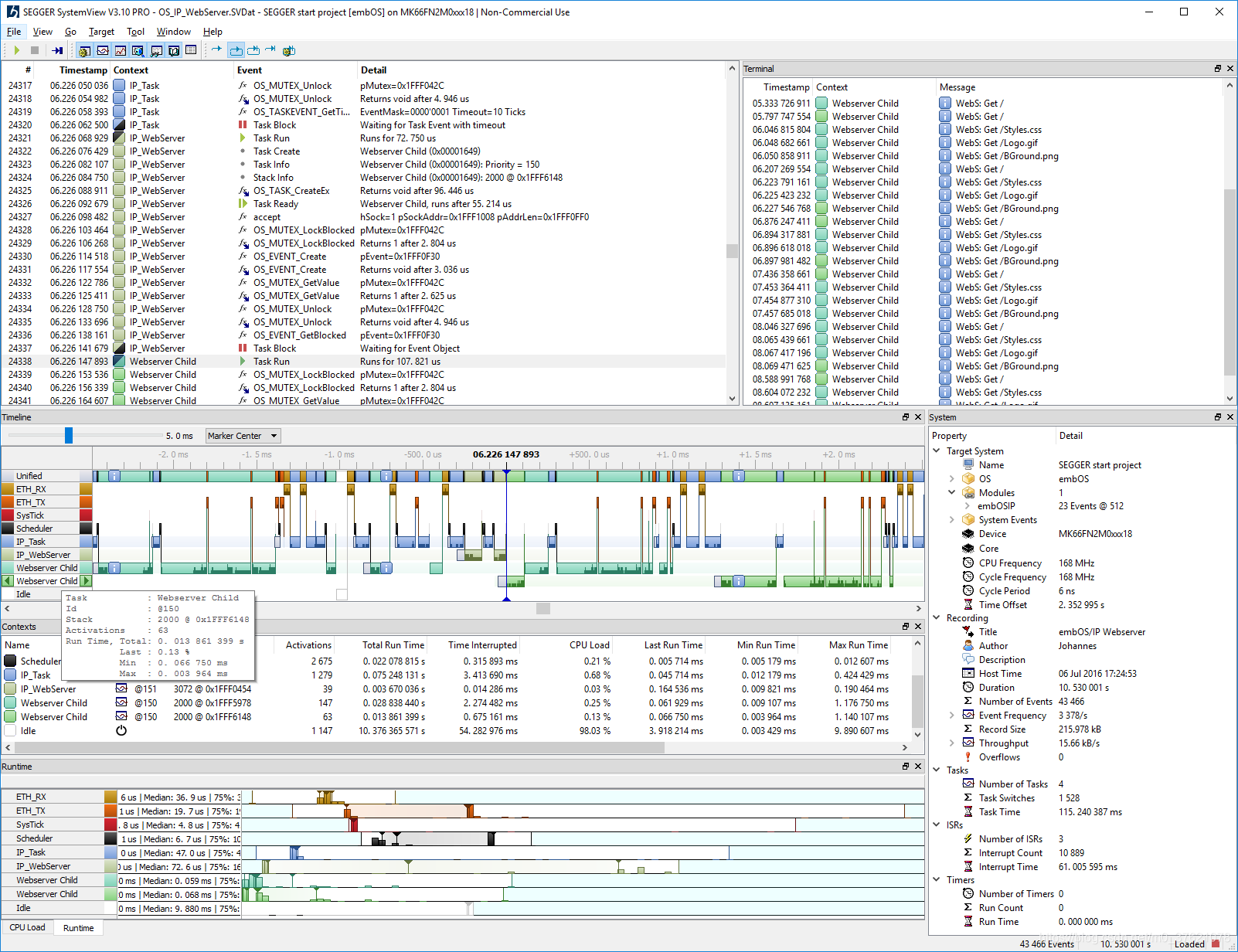Open the Target menu
This screenshot has width=1238, height=952.
click(x=101, y=32)
